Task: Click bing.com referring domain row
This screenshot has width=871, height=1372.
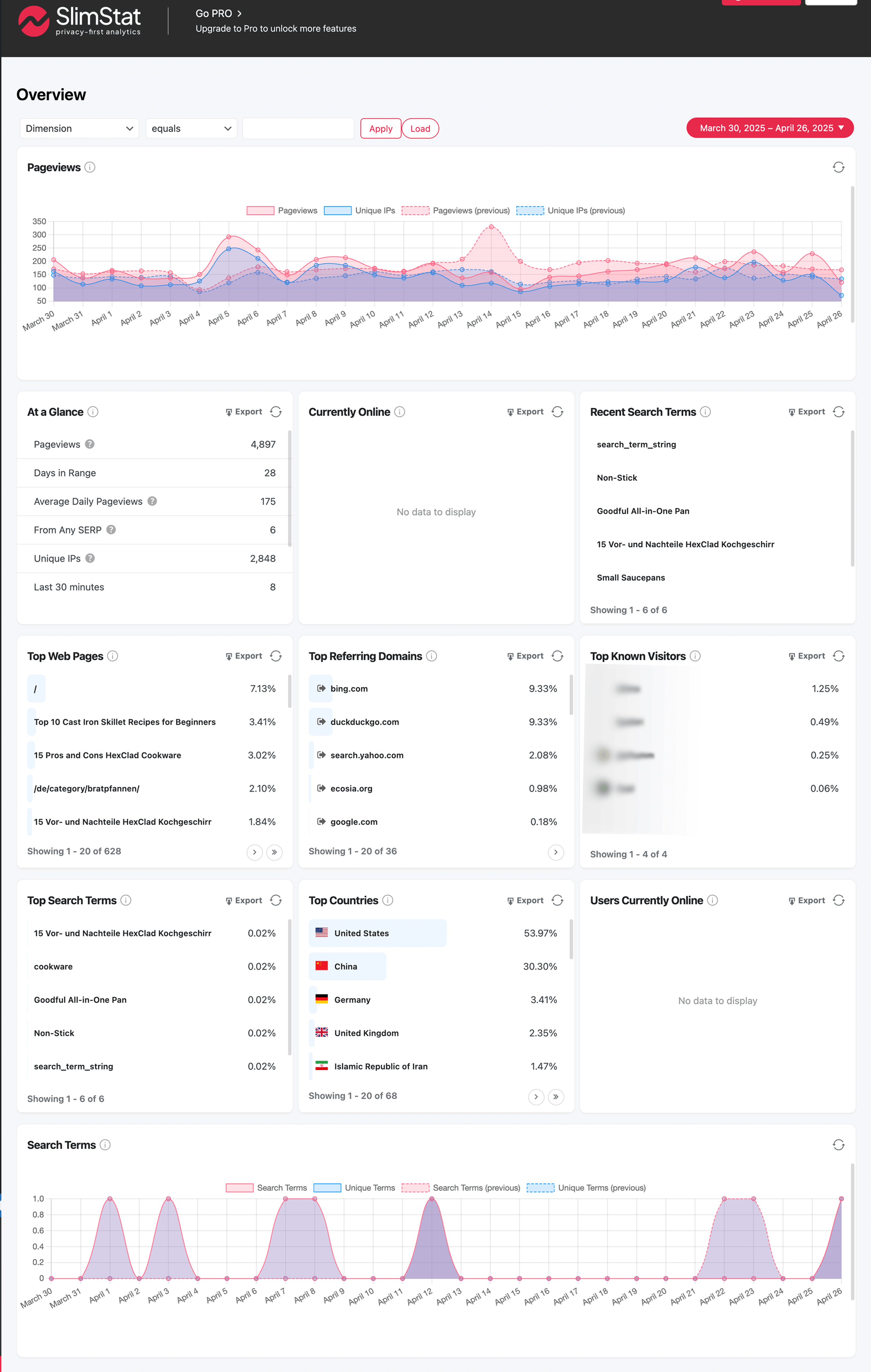Action: (437, 689)
